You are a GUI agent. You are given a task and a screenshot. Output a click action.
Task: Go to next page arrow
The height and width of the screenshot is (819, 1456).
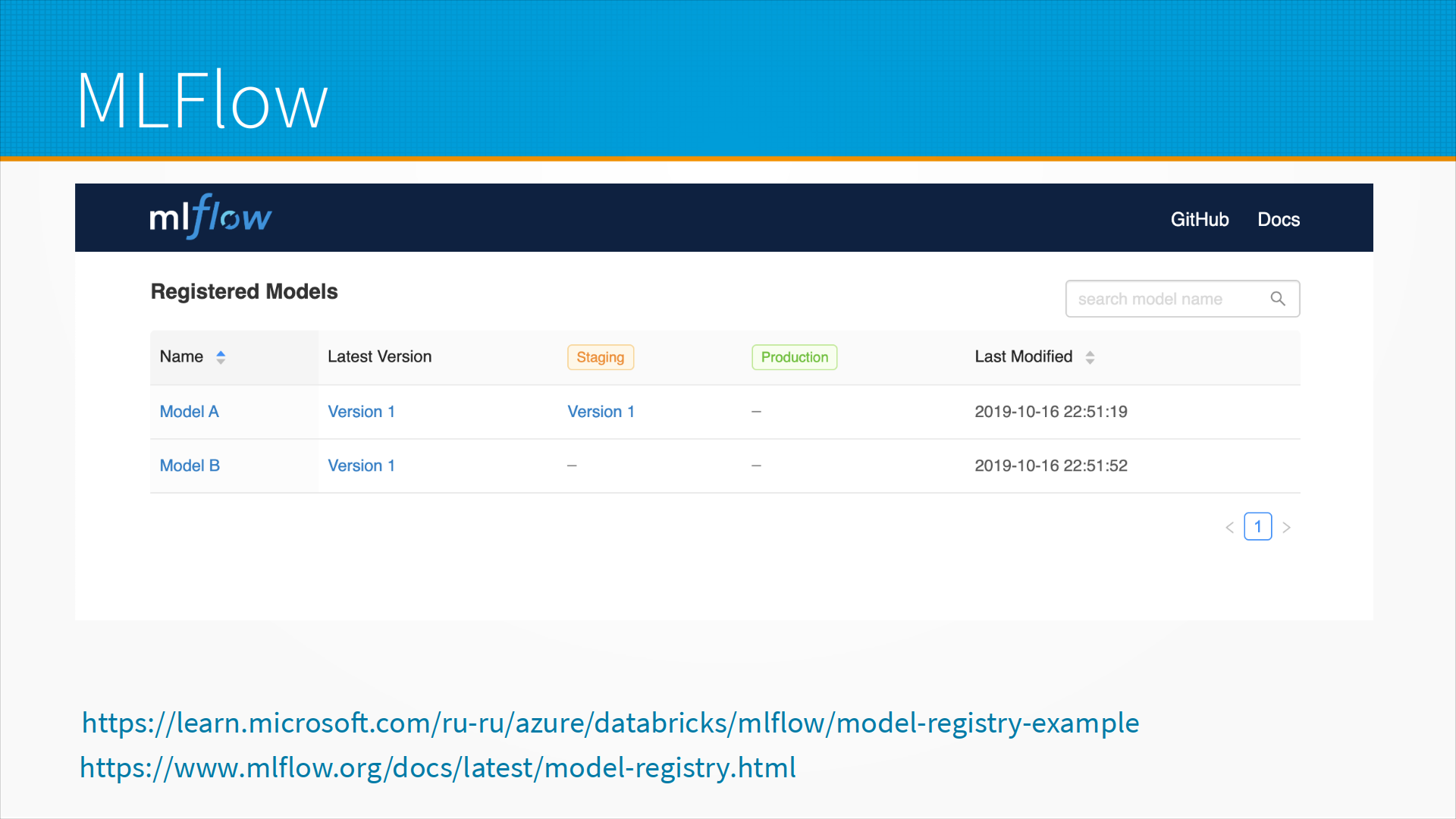(x=1286, y=527)
